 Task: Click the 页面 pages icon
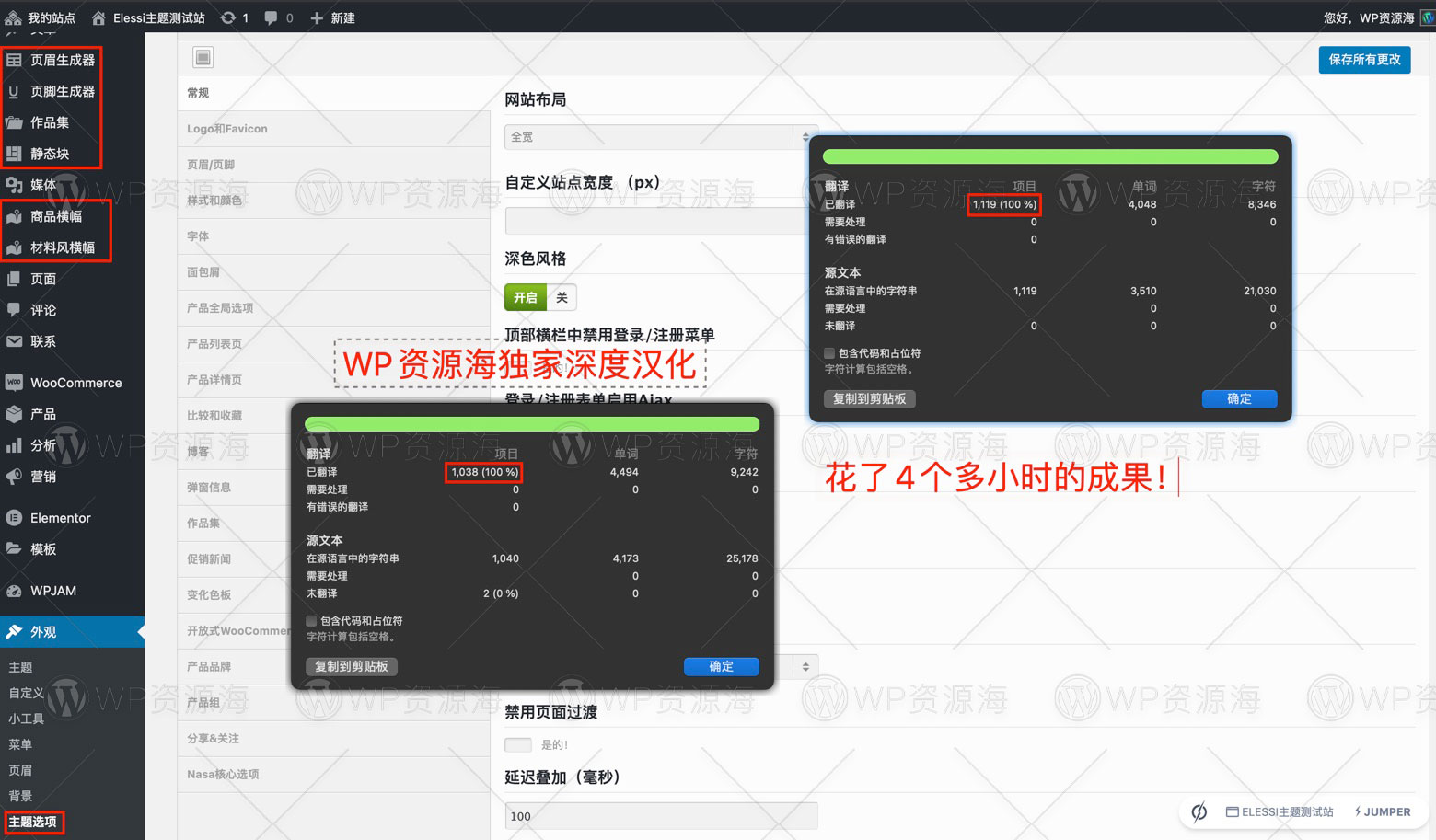(14, 279)
